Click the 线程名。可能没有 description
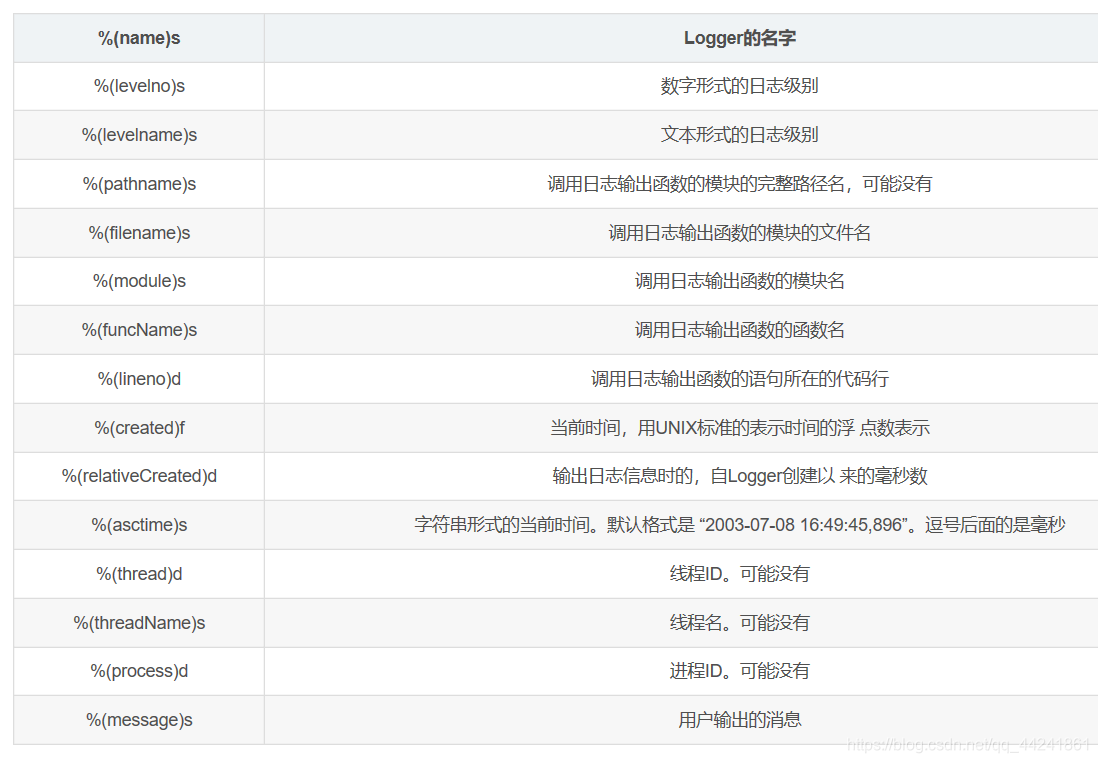The height and width of the screenshot is (763, 1098). click(x=739, y=623)
